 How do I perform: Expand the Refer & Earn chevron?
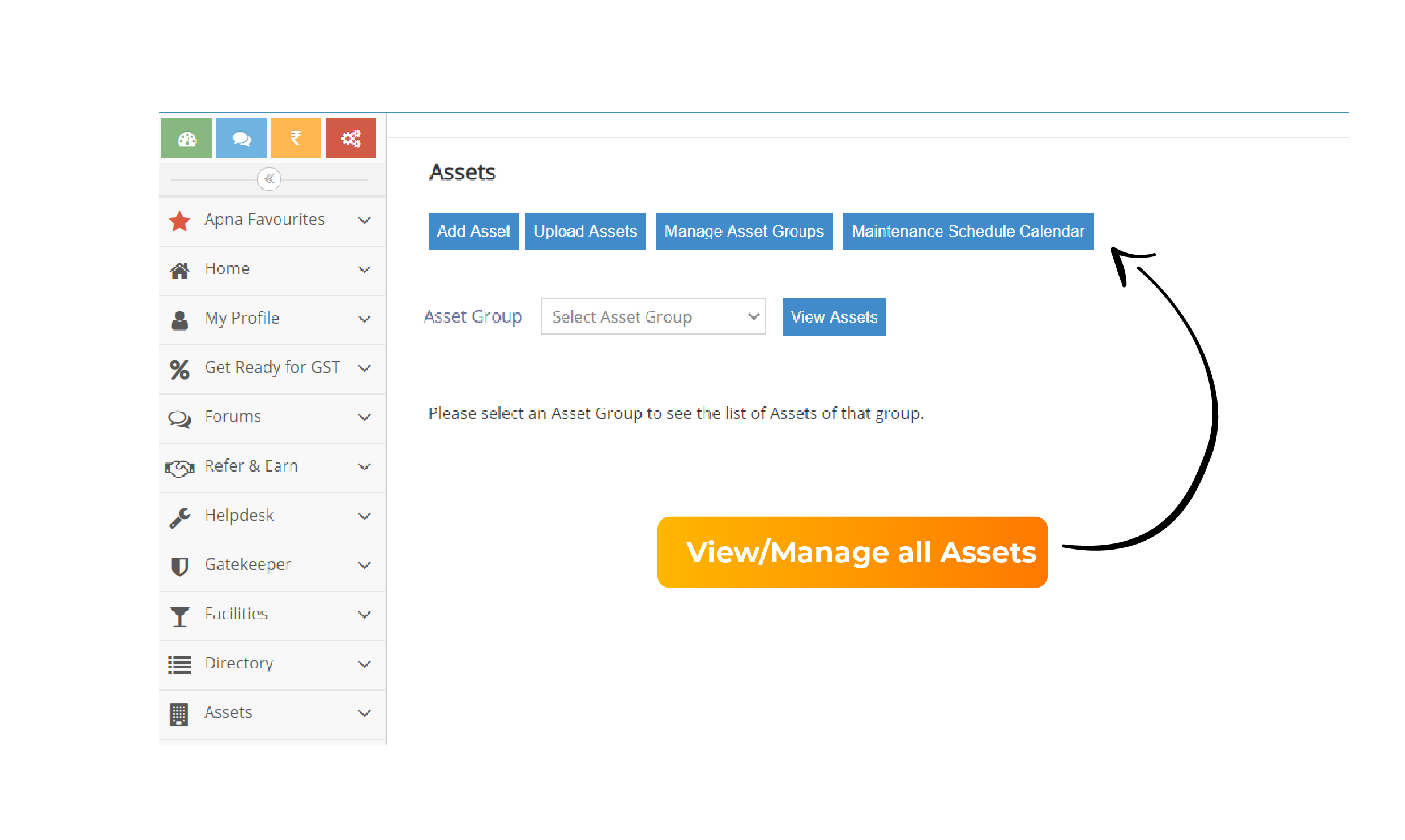point(365,466)
